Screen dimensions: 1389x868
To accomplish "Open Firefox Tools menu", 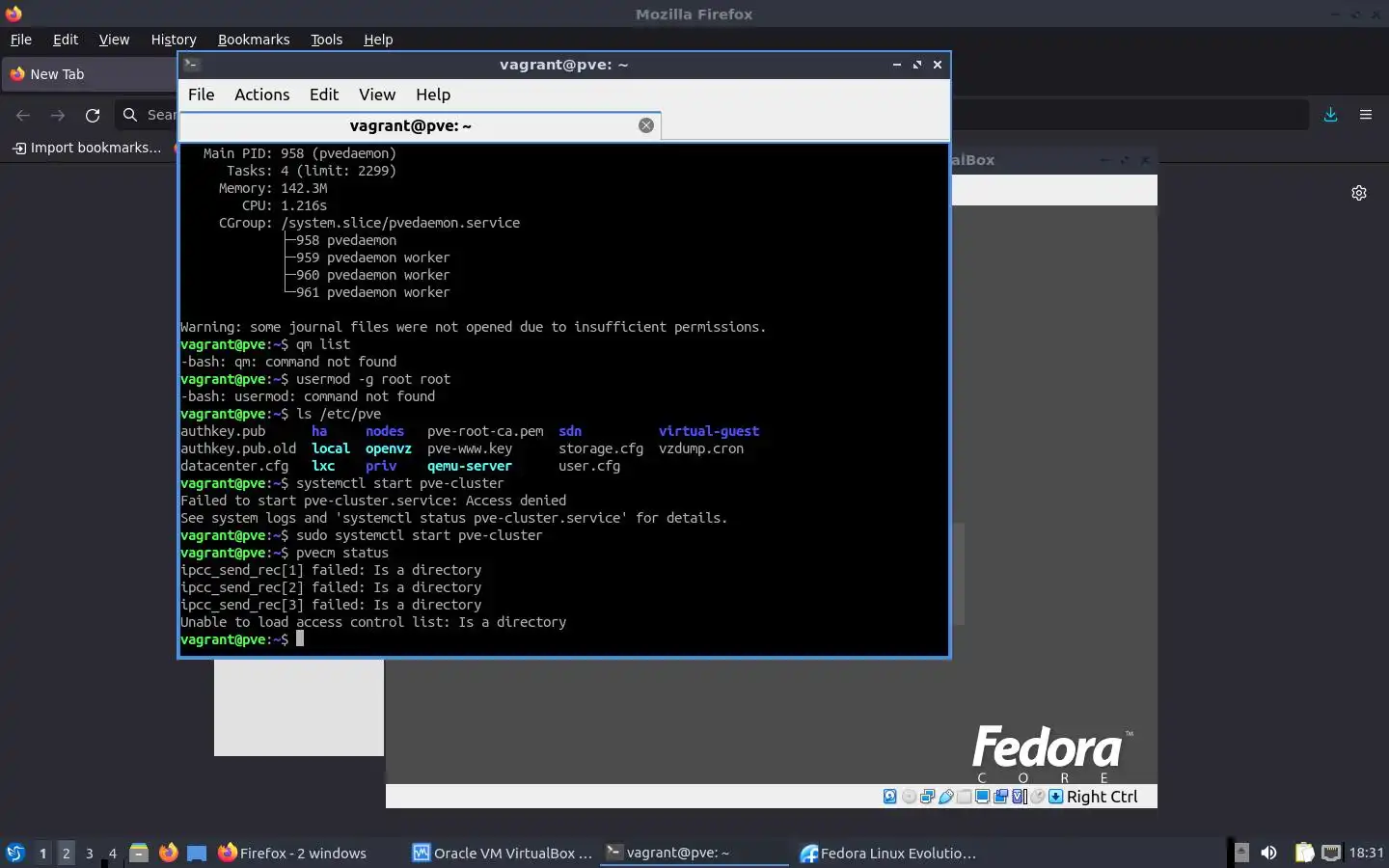I will coord(326,40).
